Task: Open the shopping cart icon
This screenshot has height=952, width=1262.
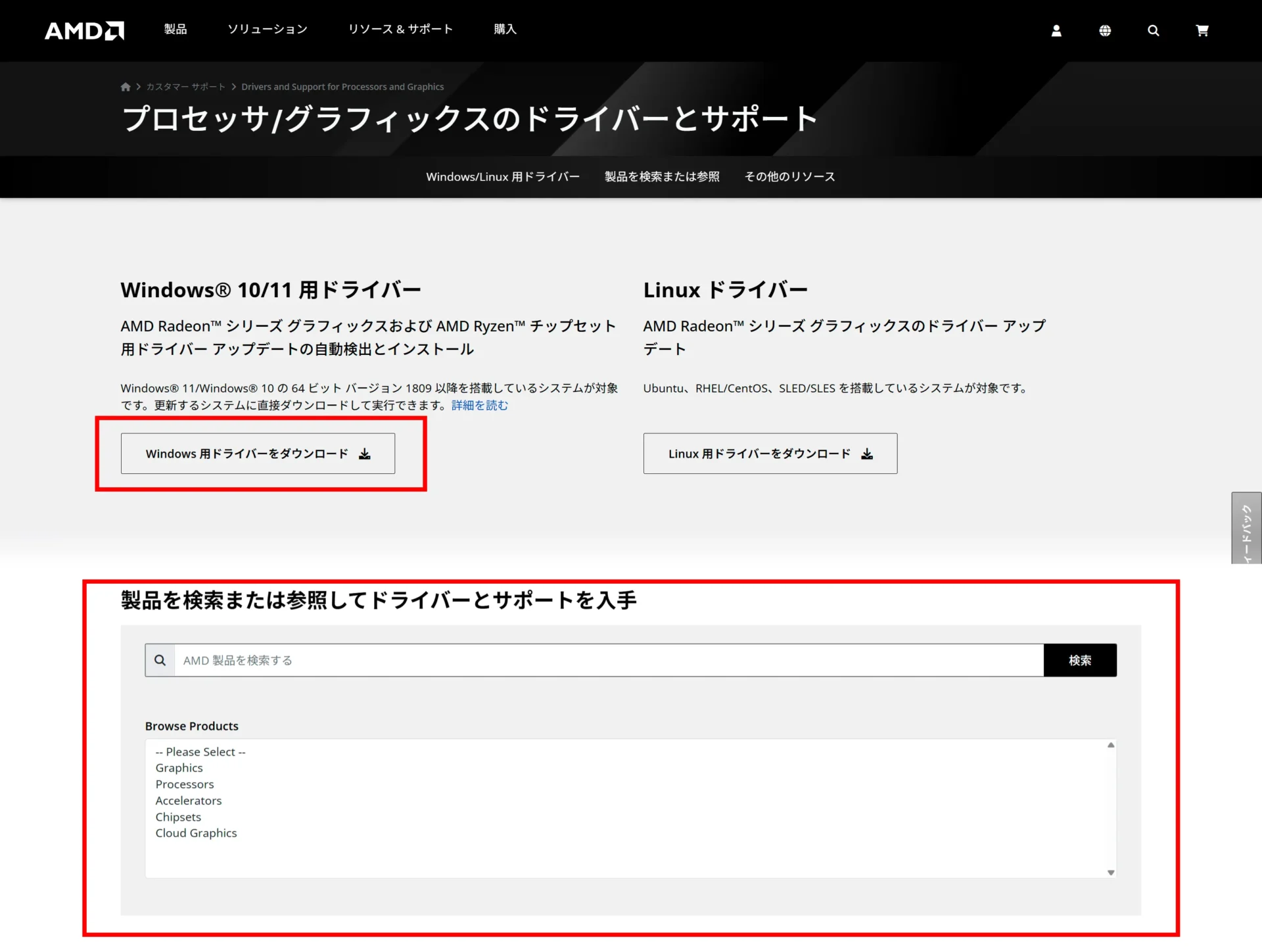Action: (1202, 31)
